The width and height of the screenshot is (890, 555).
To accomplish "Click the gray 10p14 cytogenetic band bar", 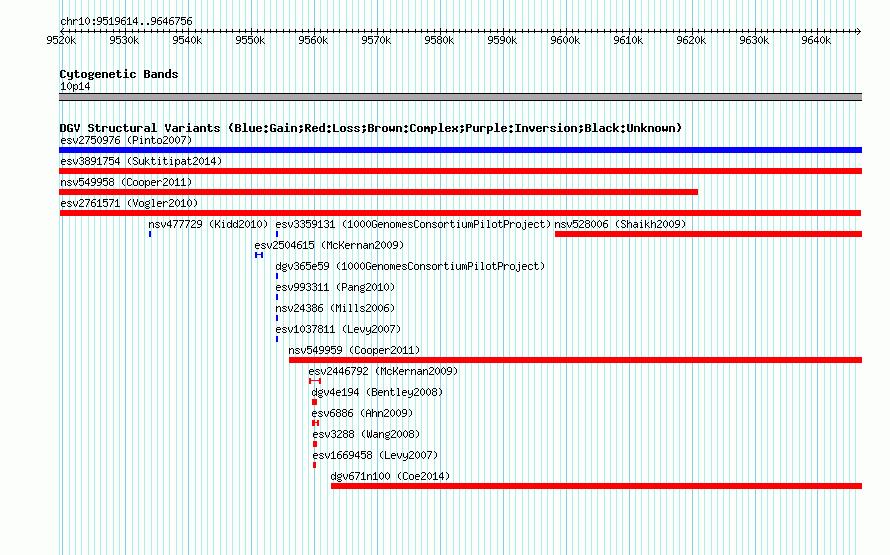I will pos(460,97).
